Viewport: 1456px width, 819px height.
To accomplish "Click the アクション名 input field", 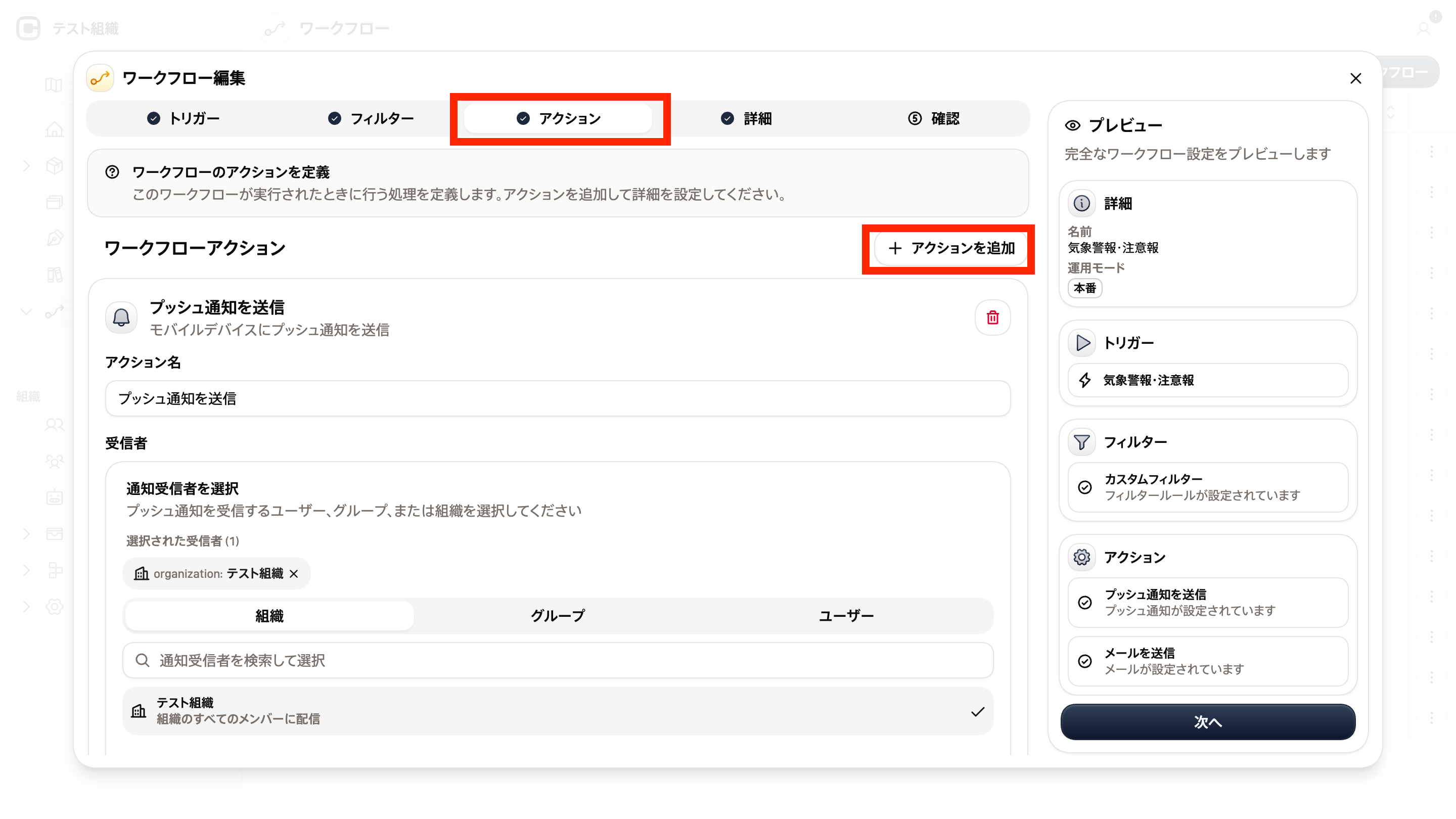I will pos(558,398).
